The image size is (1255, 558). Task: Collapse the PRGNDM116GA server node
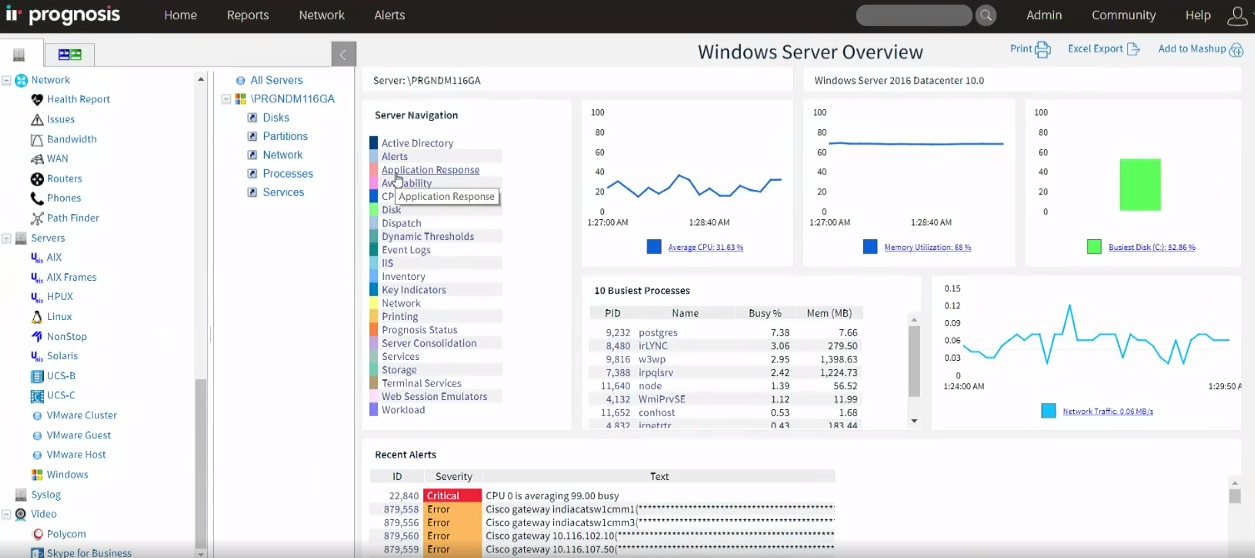226,99
